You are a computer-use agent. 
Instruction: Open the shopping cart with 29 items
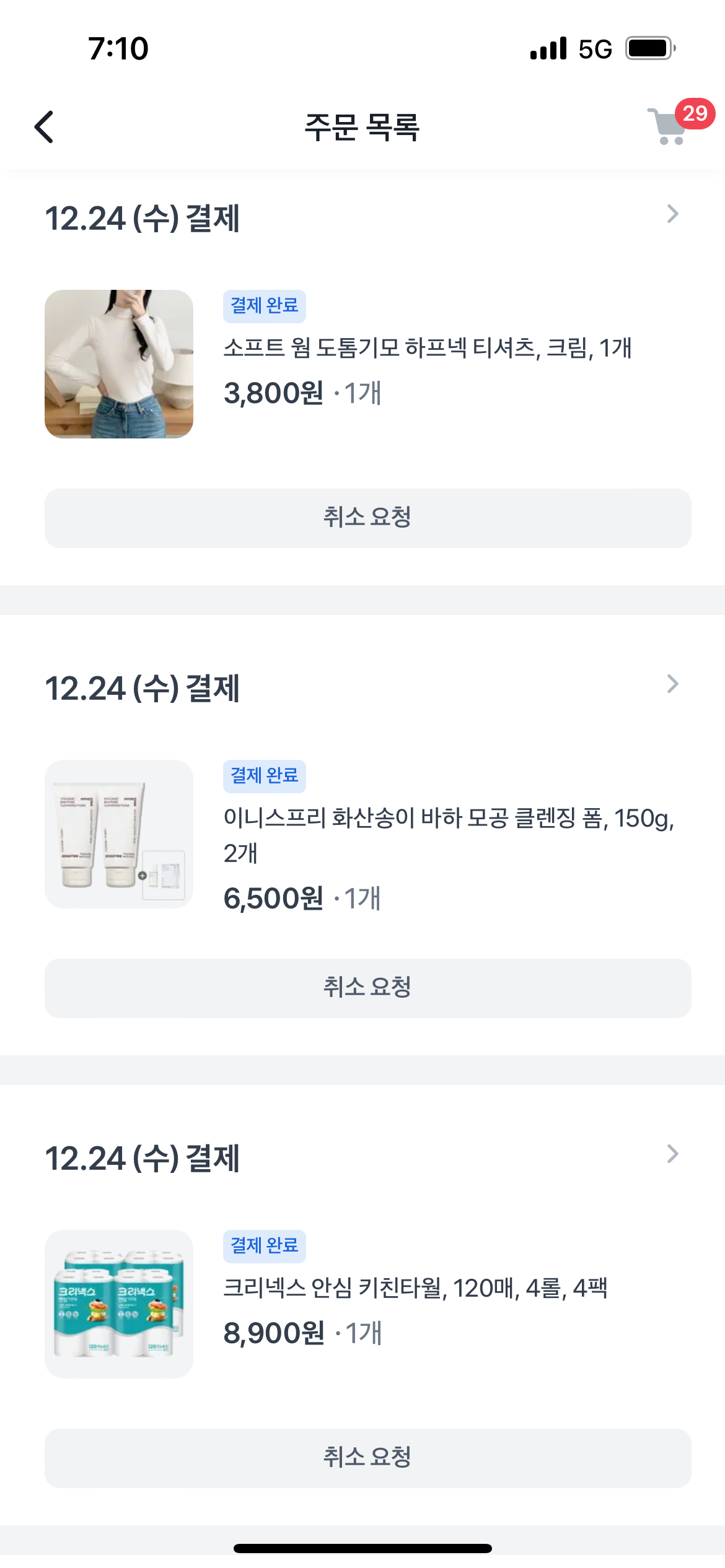point(670,126)
